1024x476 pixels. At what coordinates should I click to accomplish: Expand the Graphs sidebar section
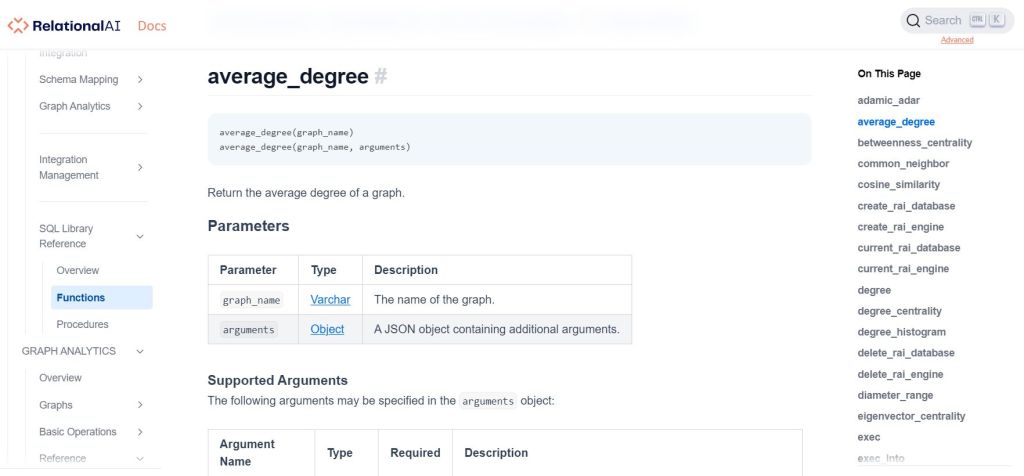[x=140, y=405]
